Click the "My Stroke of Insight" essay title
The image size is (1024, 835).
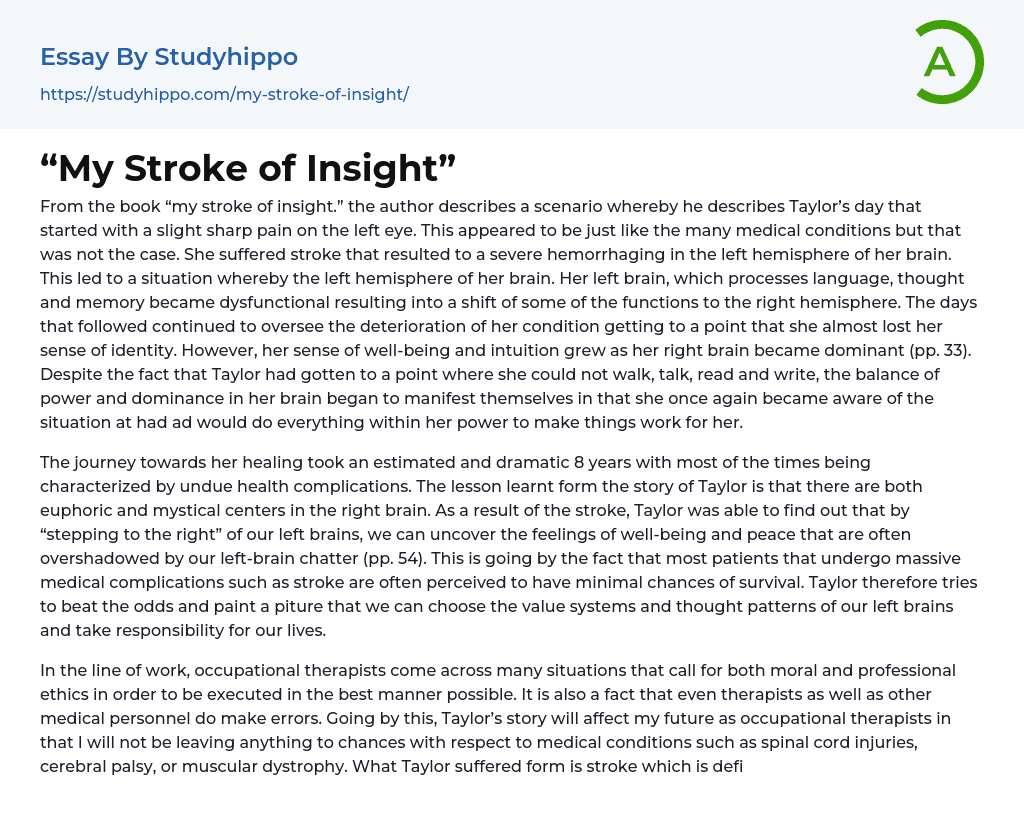click(248, 169)
